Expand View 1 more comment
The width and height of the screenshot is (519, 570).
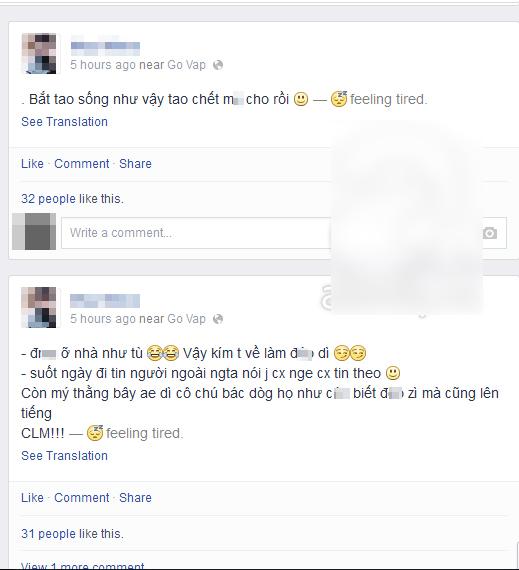click(83, 566)
